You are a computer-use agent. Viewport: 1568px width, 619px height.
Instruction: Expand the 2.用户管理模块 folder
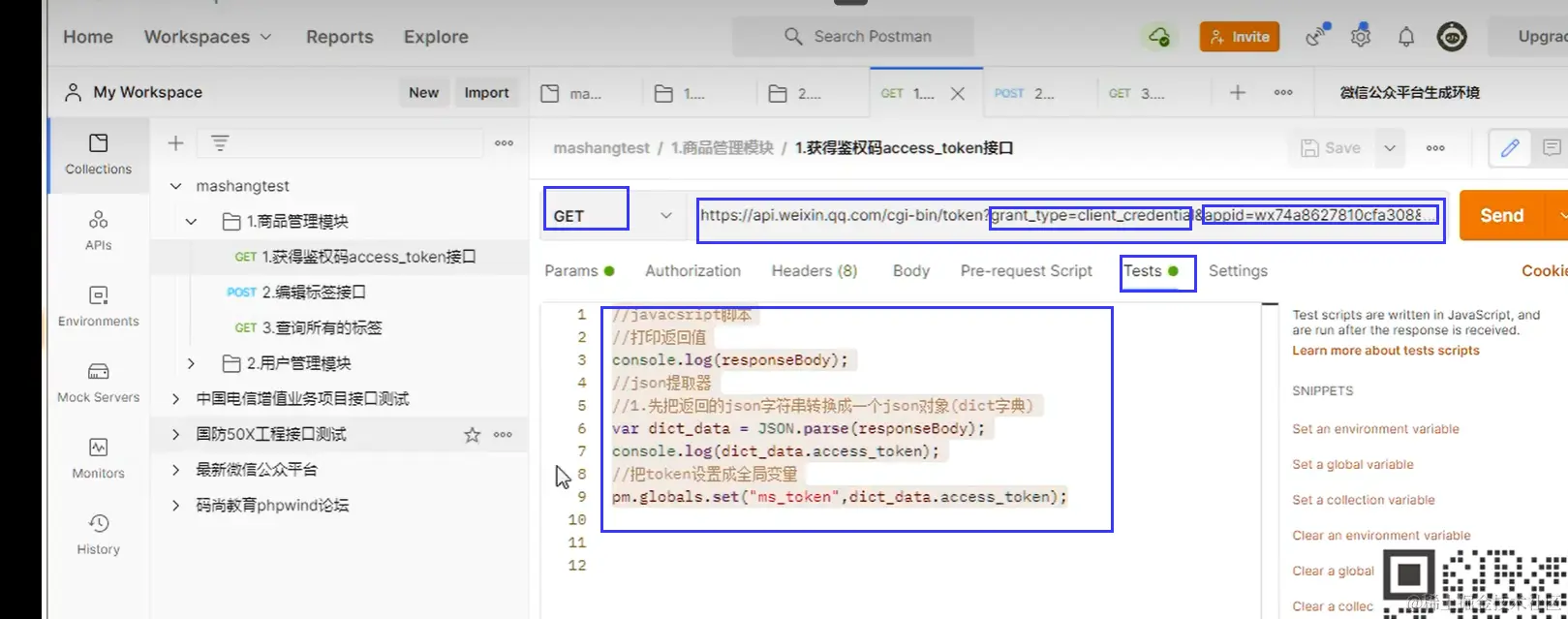pyautogui.click(x=192, y=363)
